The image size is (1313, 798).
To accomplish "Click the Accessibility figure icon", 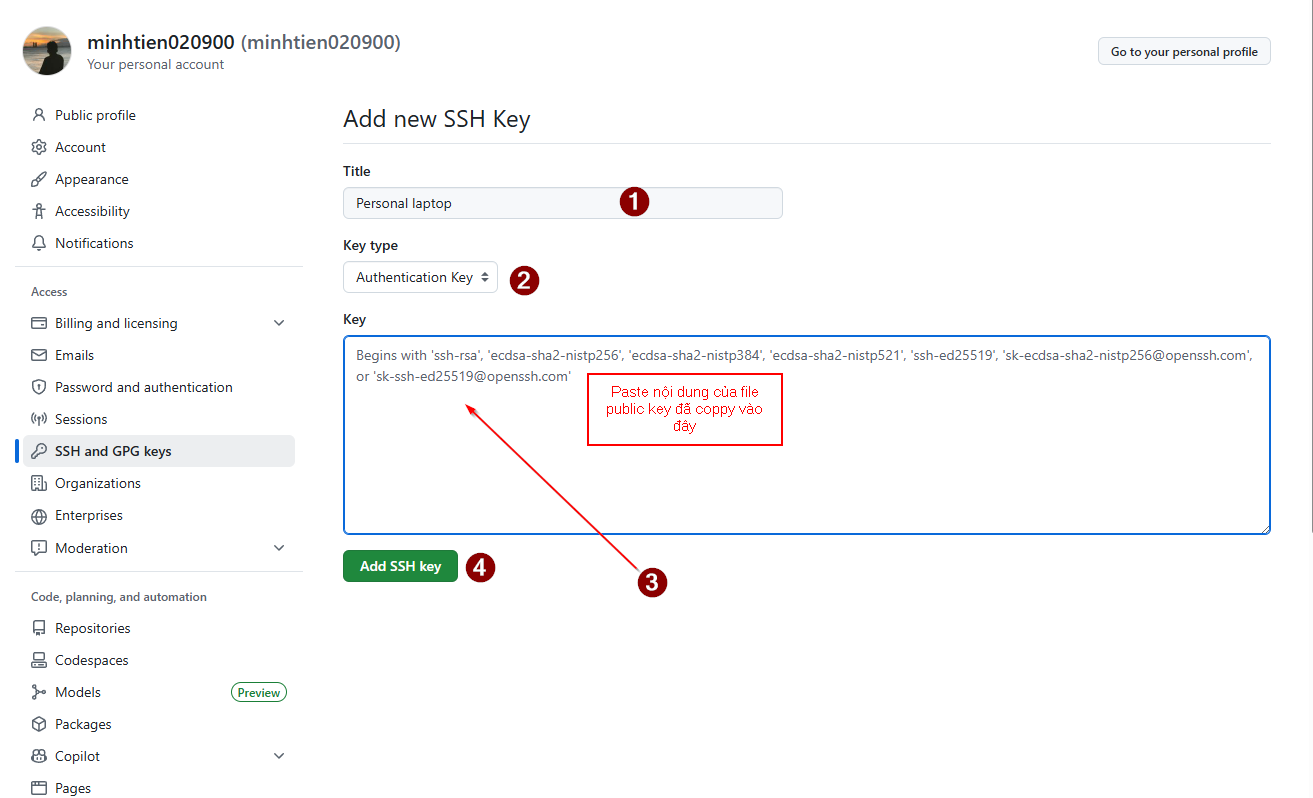I will (39, 211).
